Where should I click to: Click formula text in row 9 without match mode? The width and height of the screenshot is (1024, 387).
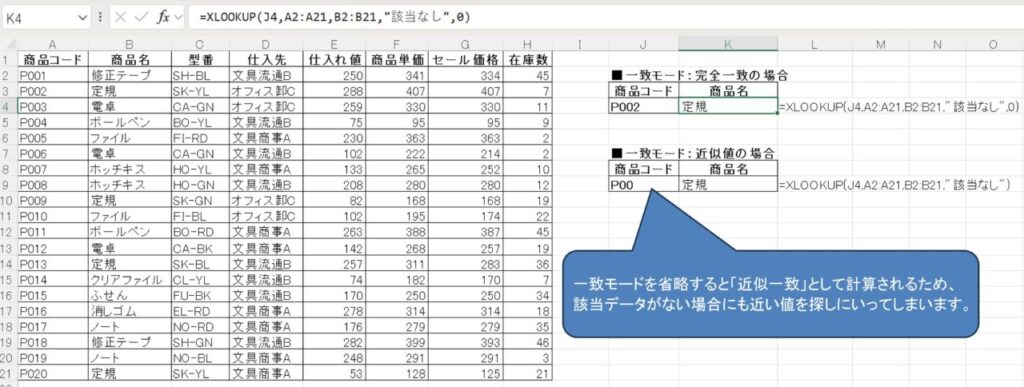coord(895,185)
